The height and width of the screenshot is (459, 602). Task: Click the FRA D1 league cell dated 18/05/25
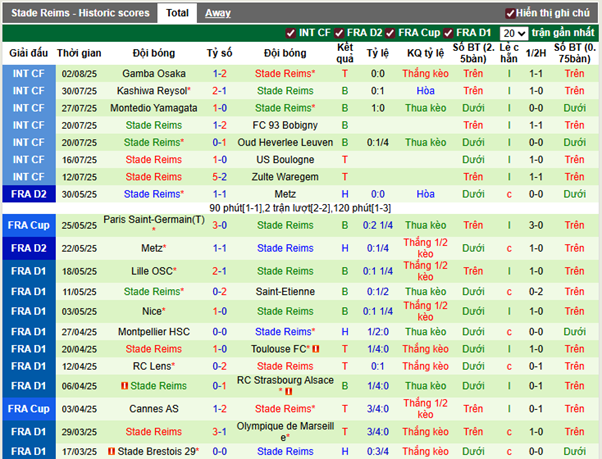(x=29, y=271)
